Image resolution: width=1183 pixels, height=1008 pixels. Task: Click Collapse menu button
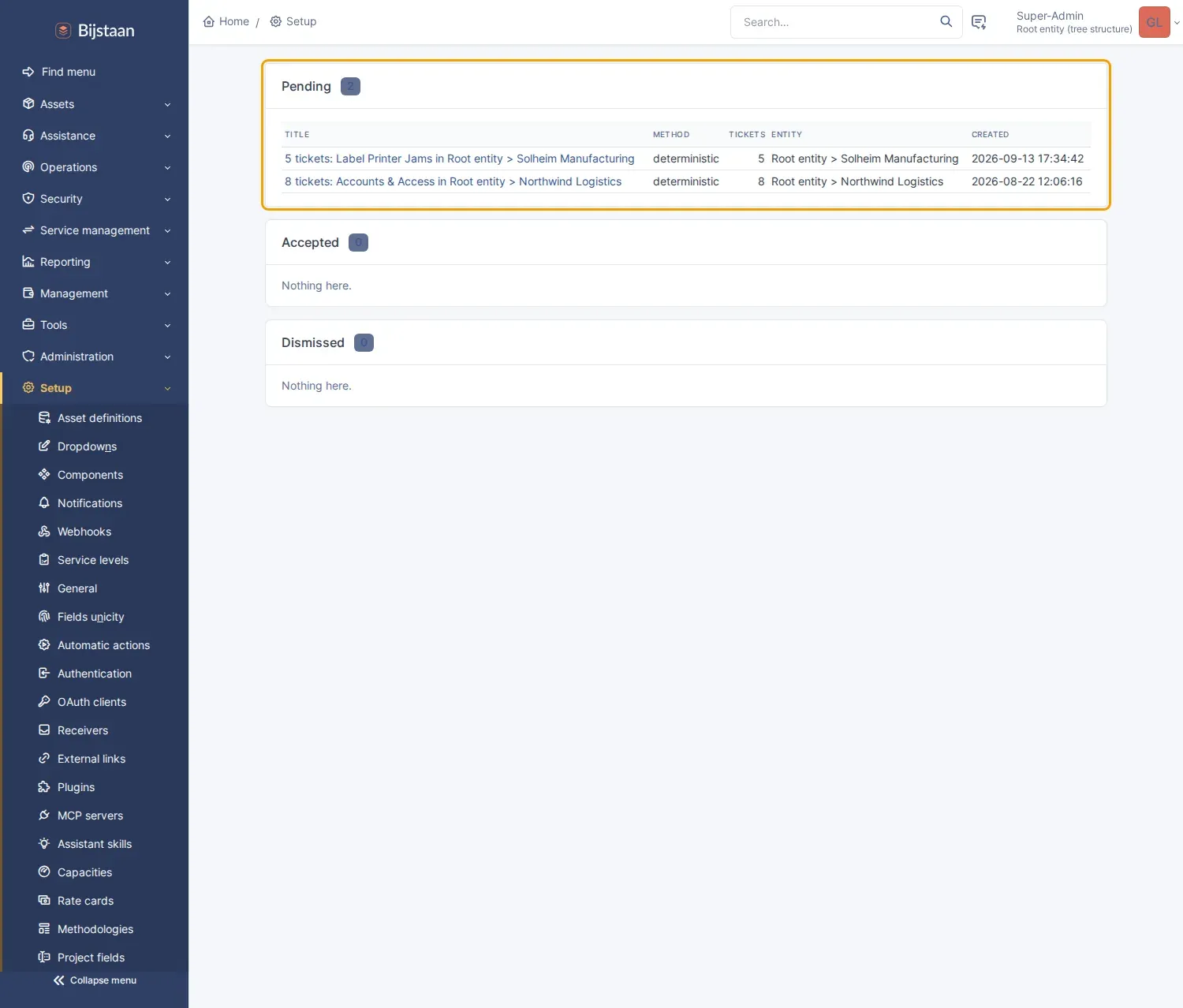coord(95,980)
